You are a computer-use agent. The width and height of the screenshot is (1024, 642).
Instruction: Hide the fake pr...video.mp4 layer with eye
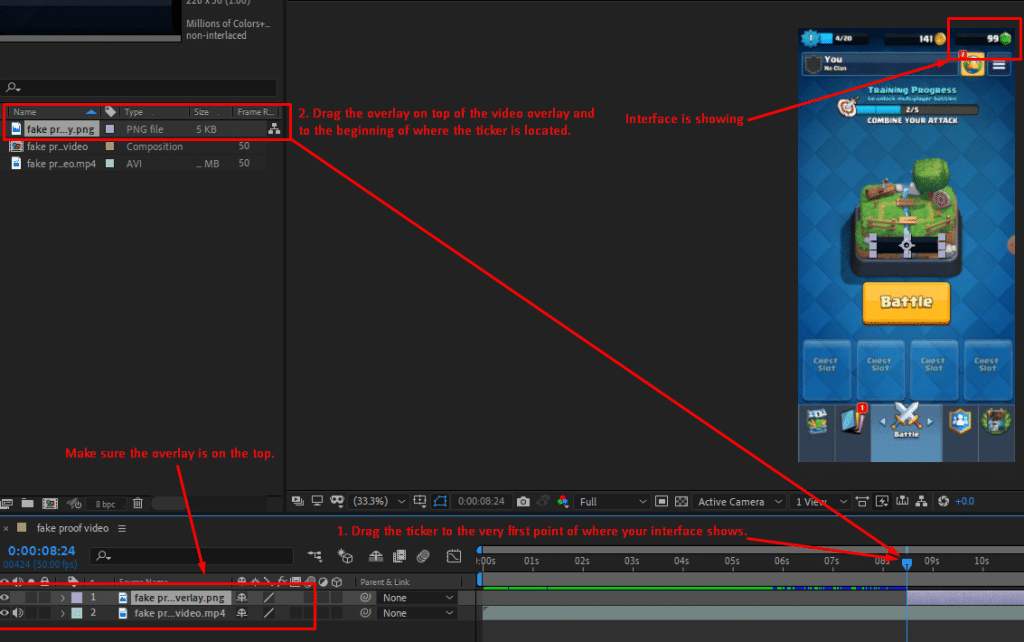click(x=5, y=613)
